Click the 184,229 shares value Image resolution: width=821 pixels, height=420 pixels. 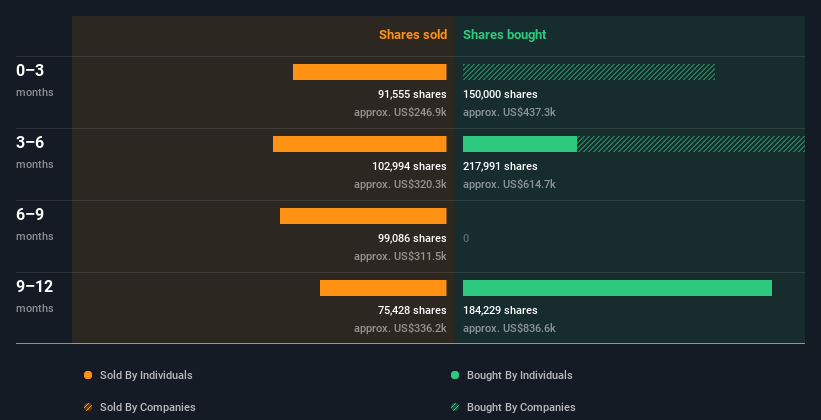coord(500,310)
